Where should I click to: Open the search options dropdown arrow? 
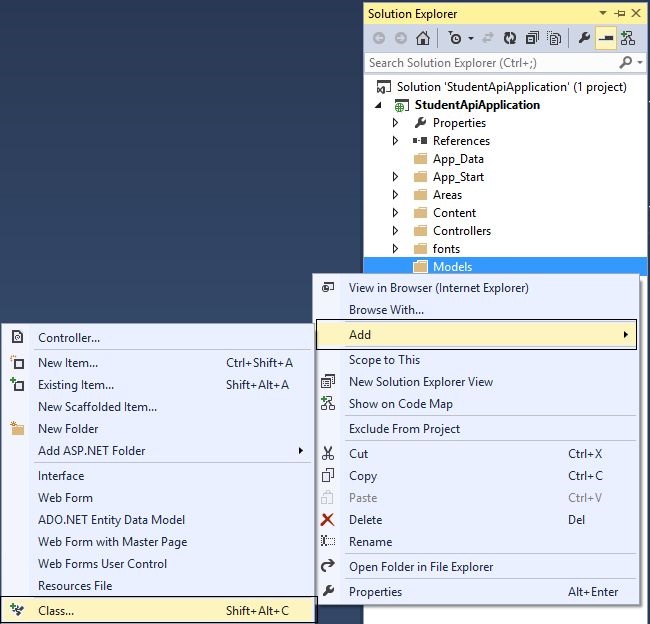pyautogui.click(x=640, y=63)
